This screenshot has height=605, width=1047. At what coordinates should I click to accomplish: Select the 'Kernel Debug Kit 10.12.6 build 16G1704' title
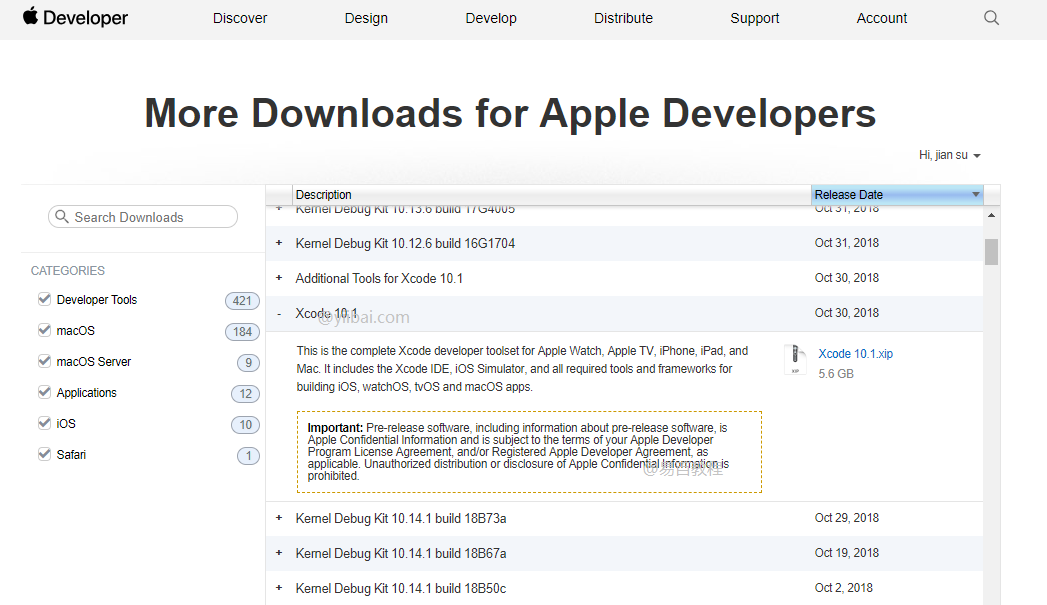(x=405, y=243)
